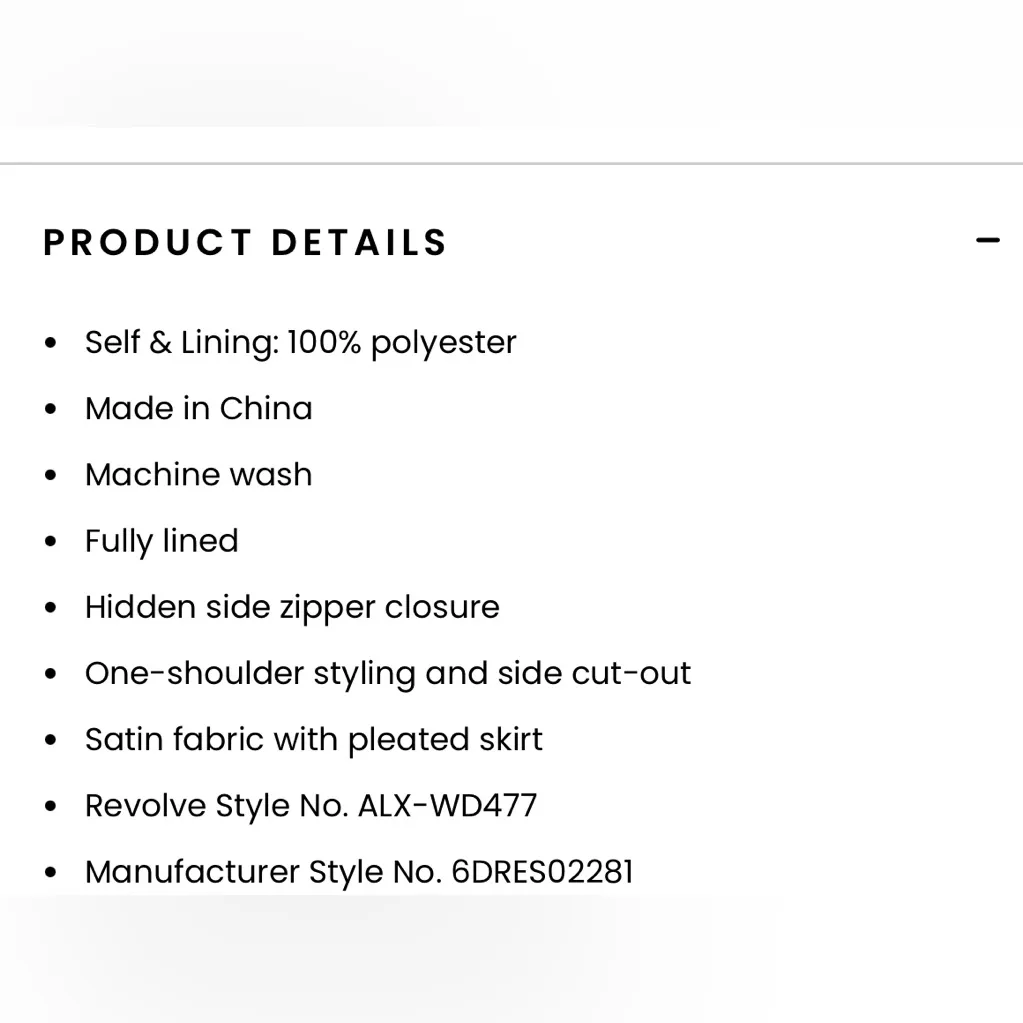Collapse Product Details using the minus icon
The width and height of the screenshot is (1023, 1023).
pyautogui.click(x=987, y=241)
